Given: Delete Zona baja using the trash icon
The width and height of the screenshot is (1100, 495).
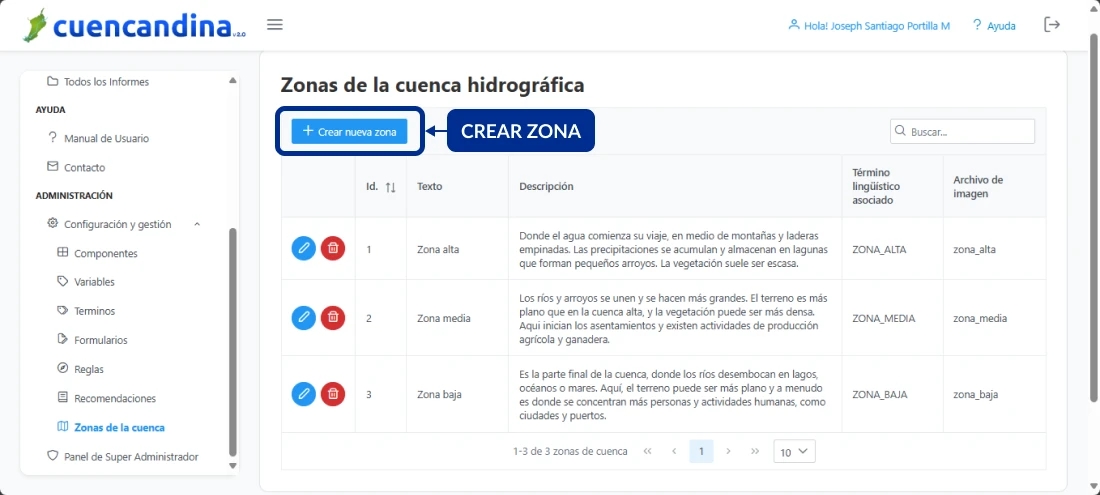Looking at the screenshot, I should pyautogui.click(x=333, y=394).
